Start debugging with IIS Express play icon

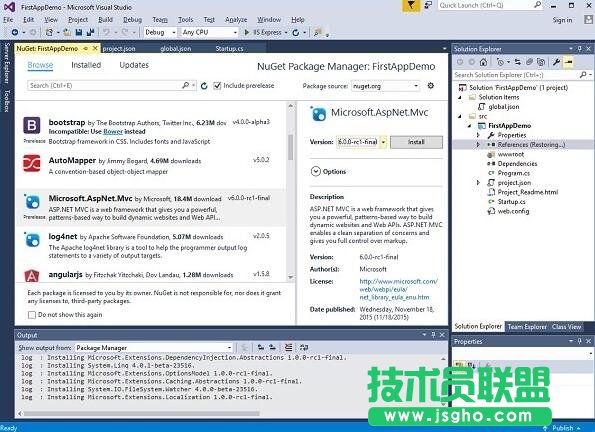click(247, 32)
